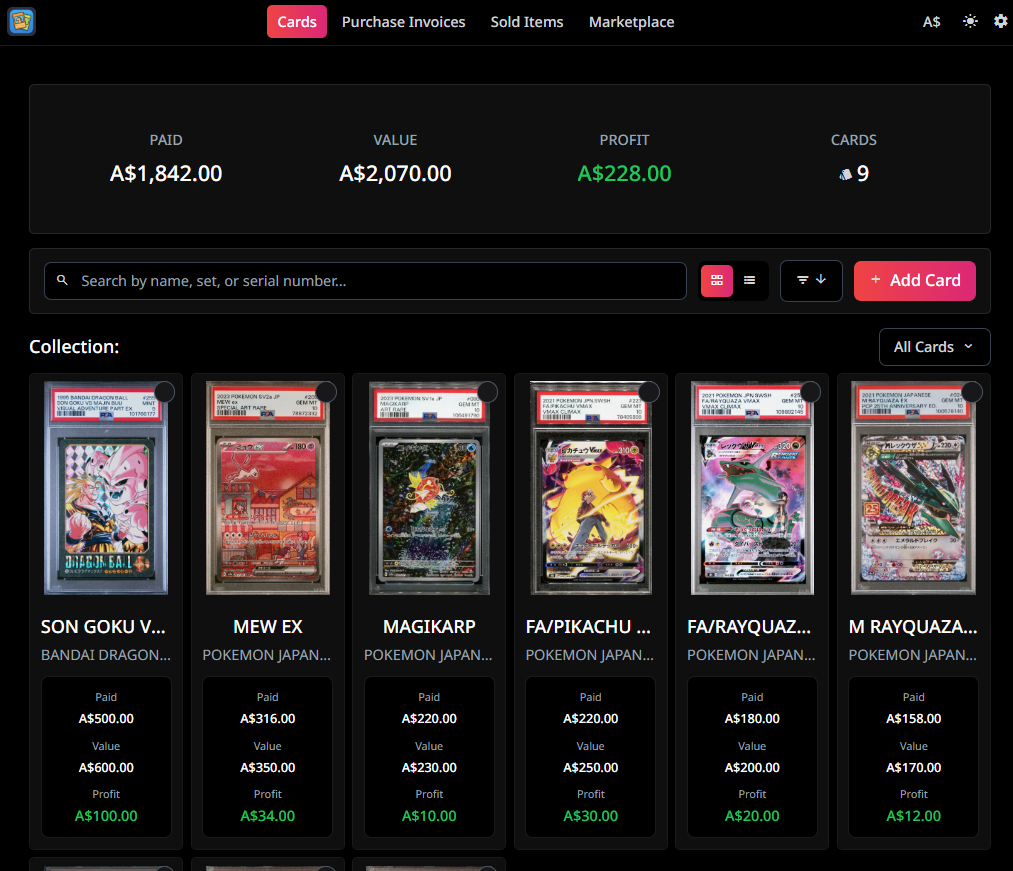Open the FA/Pikachu VMAX card thumbnail
This screenshot has height=871, width=1013.
(x=590, y=488)
